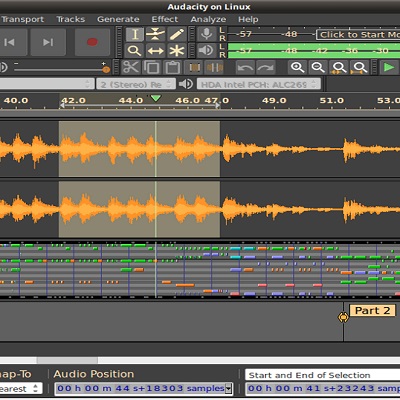Click left edge marker of timeline selection

[x=62, y=105]
